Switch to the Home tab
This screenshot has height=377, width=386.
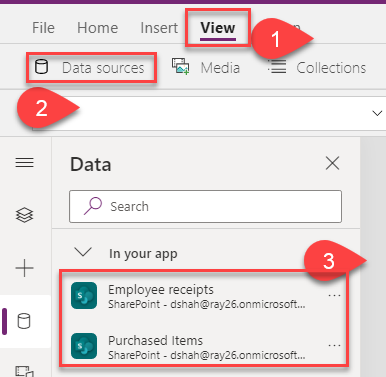click(x=97, y=28)
